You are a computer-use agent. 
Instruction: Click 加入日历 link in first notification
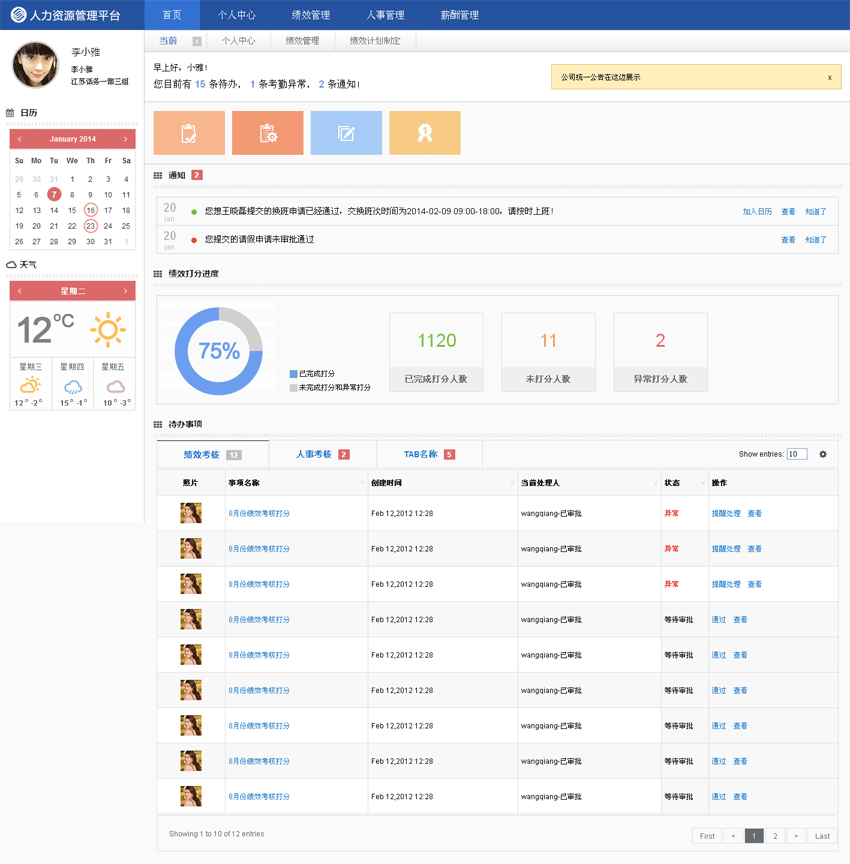[x=757, y=212]
